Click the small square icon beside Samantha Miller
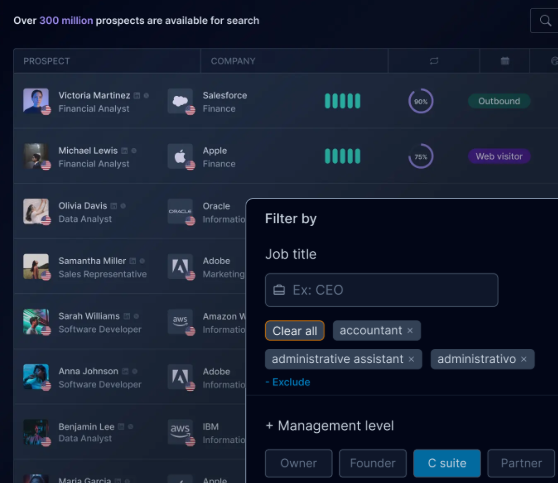 [x=133, y=261]
